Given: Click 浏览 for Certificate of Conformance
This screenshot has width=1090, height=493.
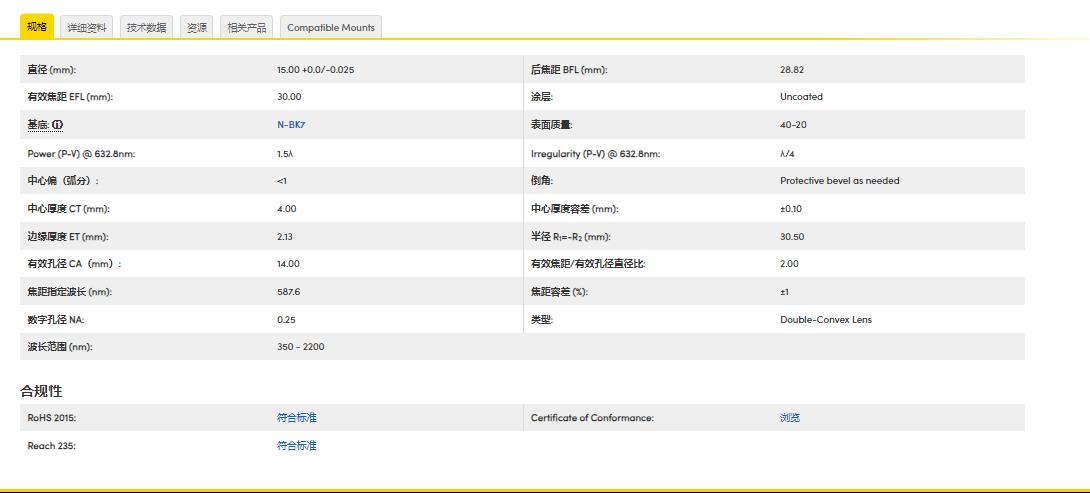Looking at the screenshot, I should (x=790, y=418).
